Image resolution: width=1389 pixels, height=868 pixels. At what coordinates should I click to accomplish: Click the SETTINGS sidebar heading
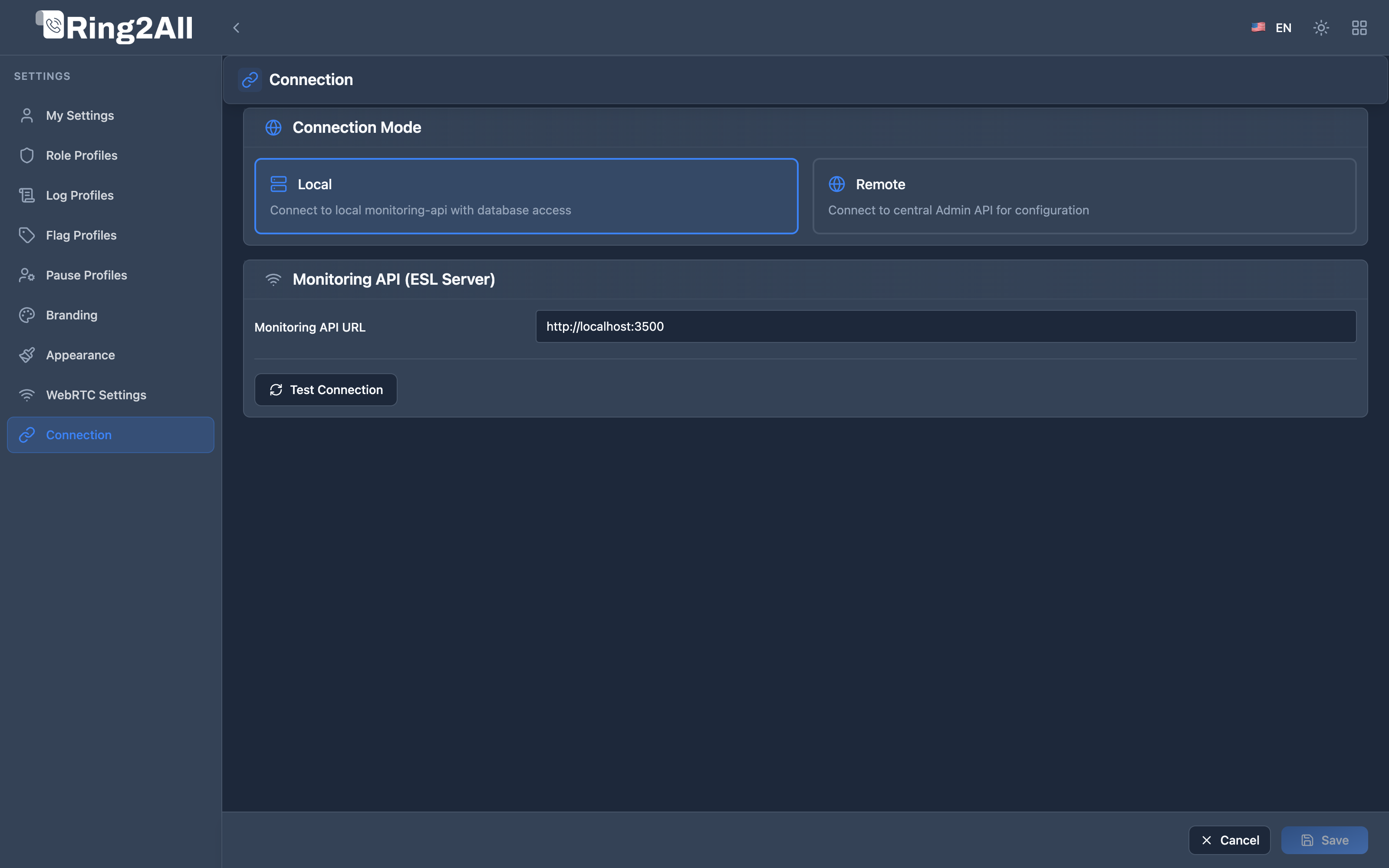[x=42, y=76]
